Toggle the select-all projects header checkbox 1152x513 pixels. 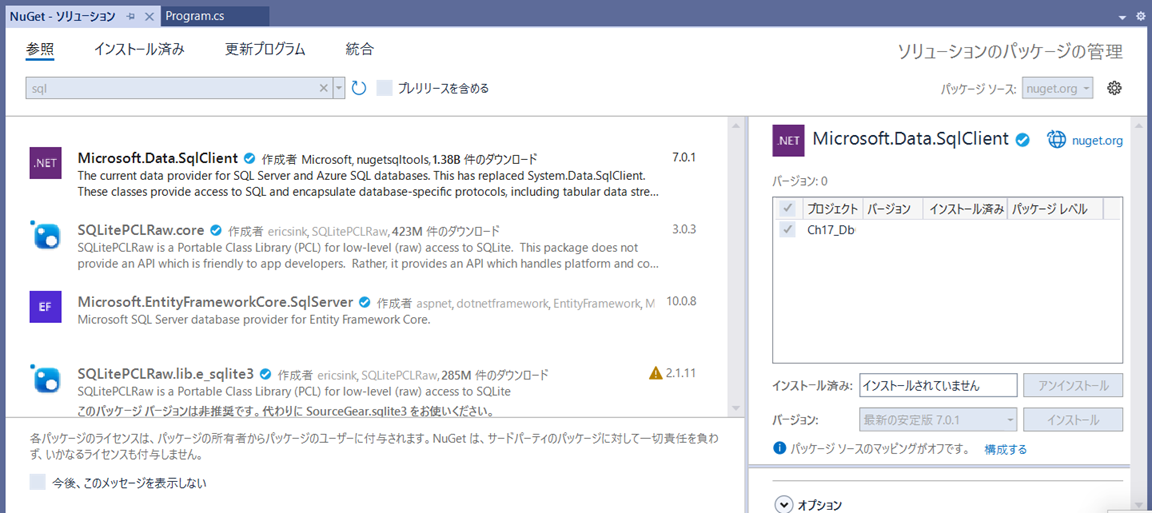788,209
